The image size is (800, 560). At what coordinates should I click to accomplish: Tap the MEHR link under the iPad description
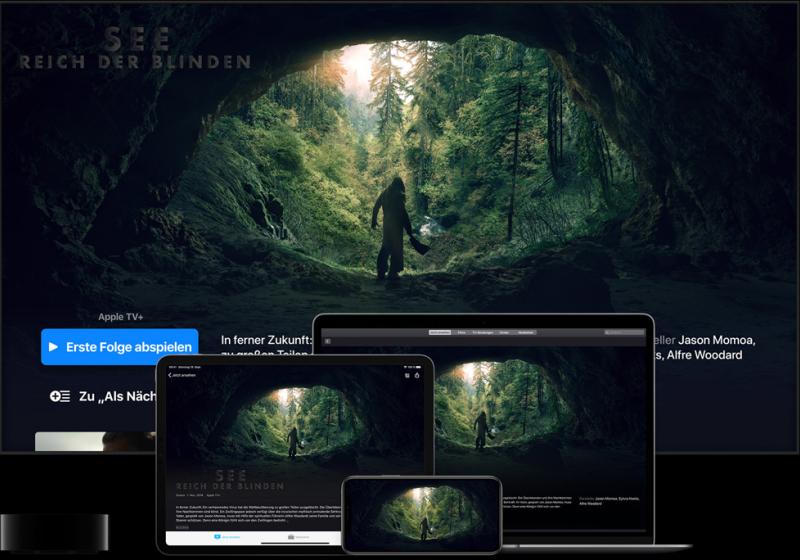[182, 526]
